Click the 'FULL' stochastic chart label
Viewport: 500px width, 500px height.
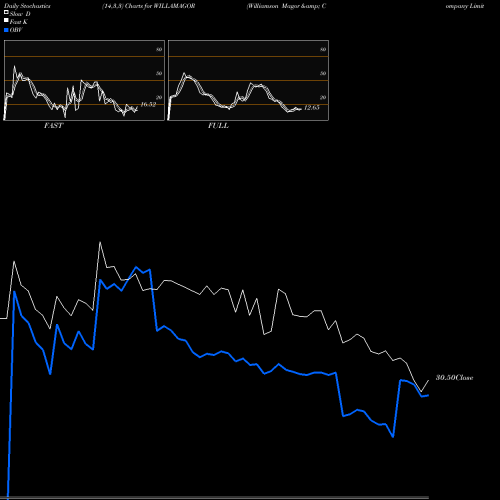[x=218, y=126]
